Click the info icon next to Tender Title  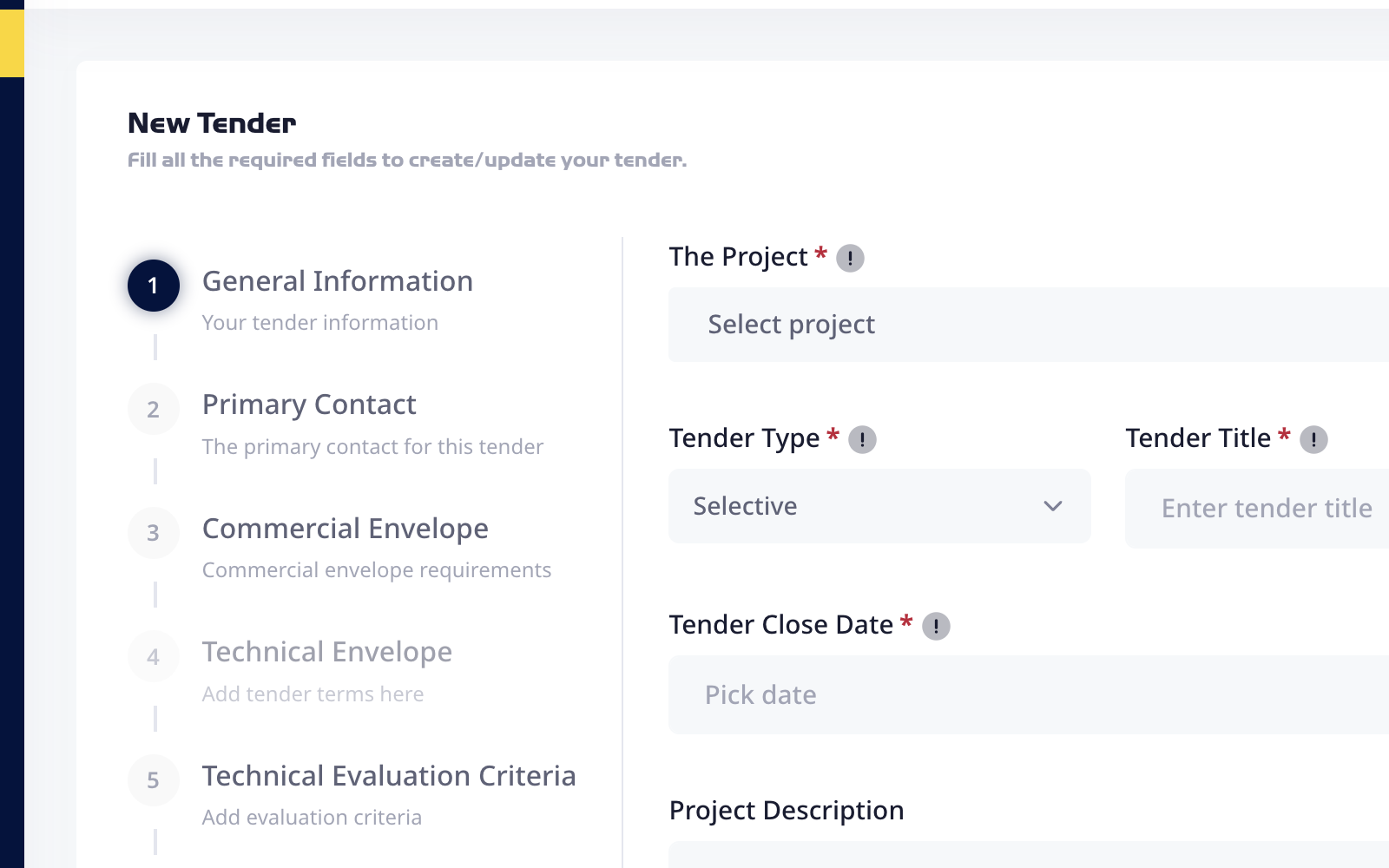(x=1313, y=440)
